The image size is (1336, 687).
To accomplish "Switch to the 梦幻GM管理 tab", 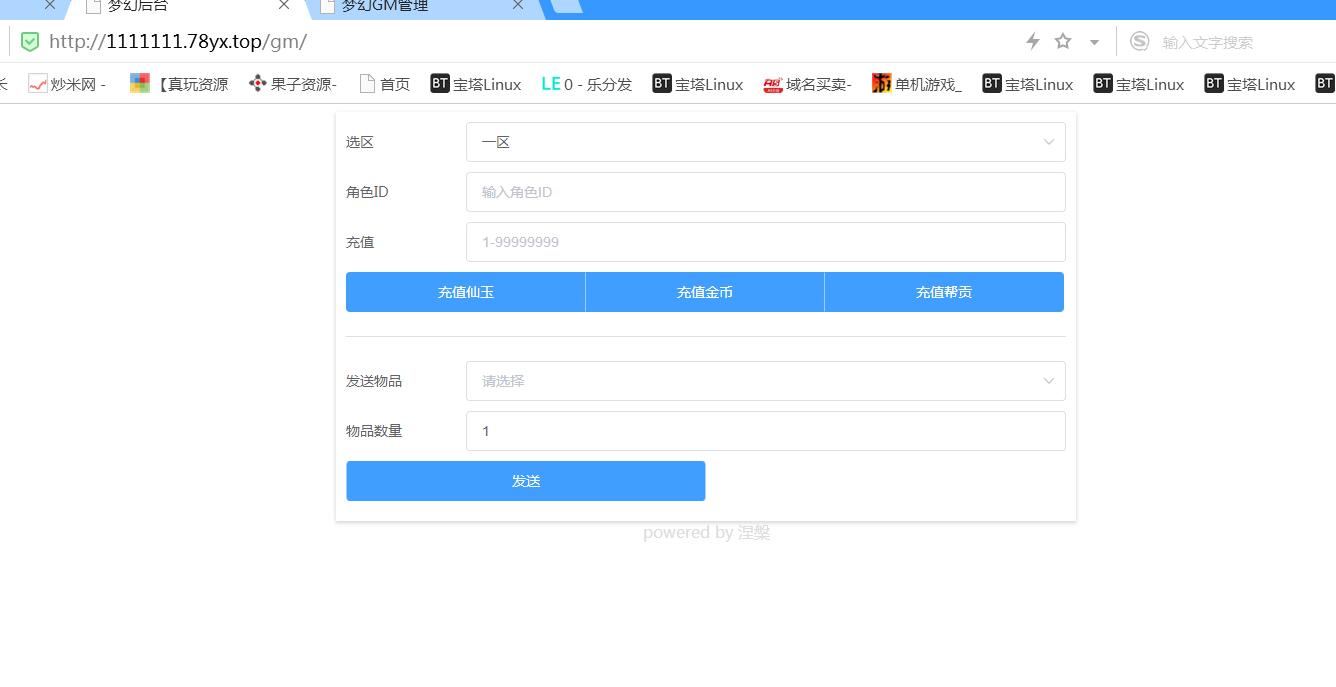I will pos(420,6).
